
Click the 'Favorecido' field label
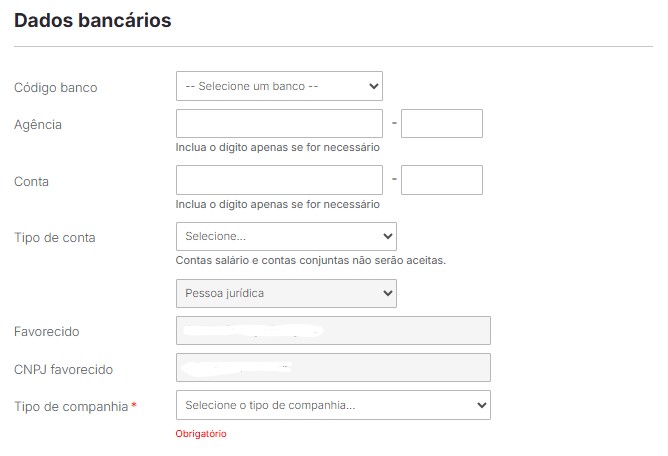[47, 332]
